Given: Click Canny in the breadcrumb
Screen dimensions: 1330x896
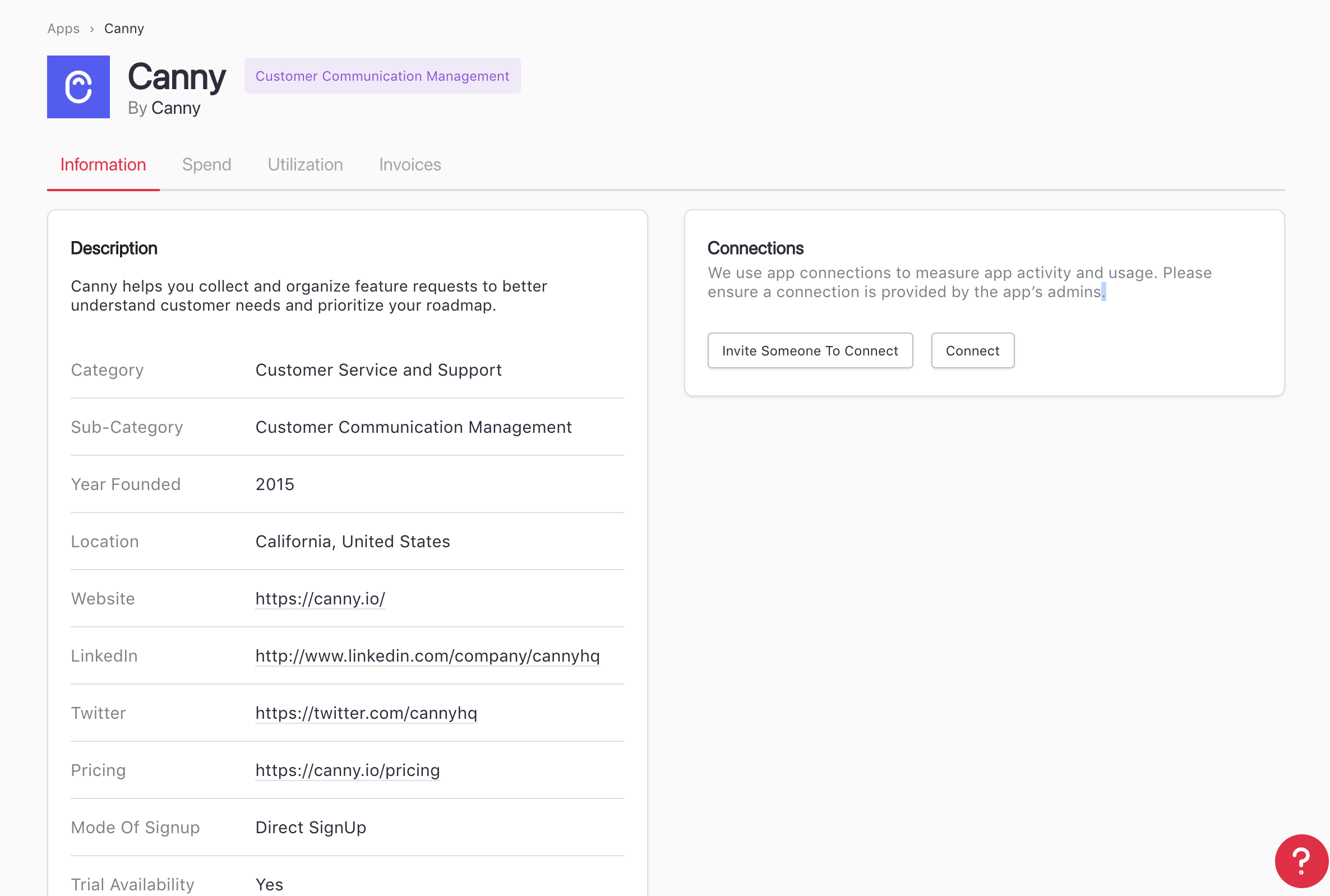Looking at the screenshot, I should tap(124, 29).
